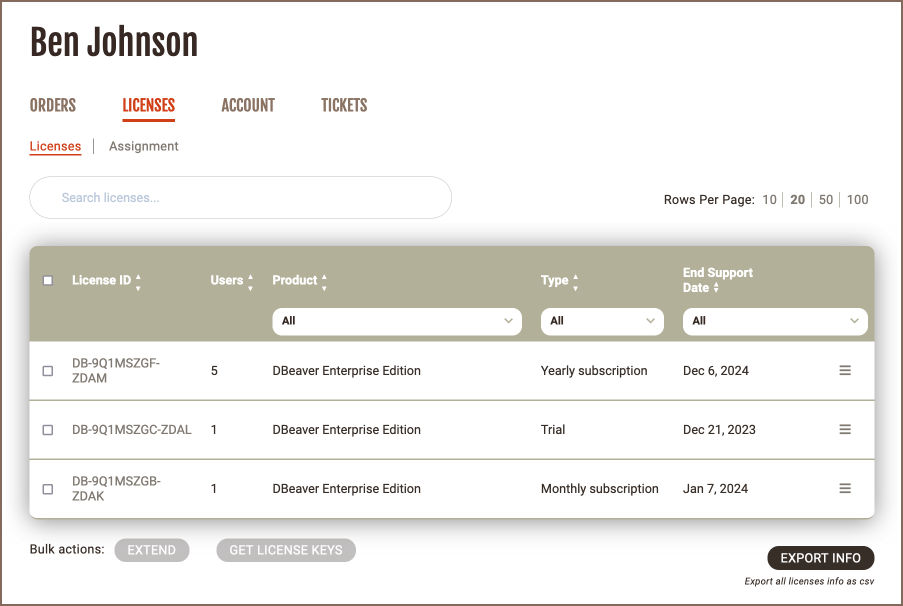This screenshot has height=606, width=903.
Task: Open row menu for the Trial license
Action: 845,429
